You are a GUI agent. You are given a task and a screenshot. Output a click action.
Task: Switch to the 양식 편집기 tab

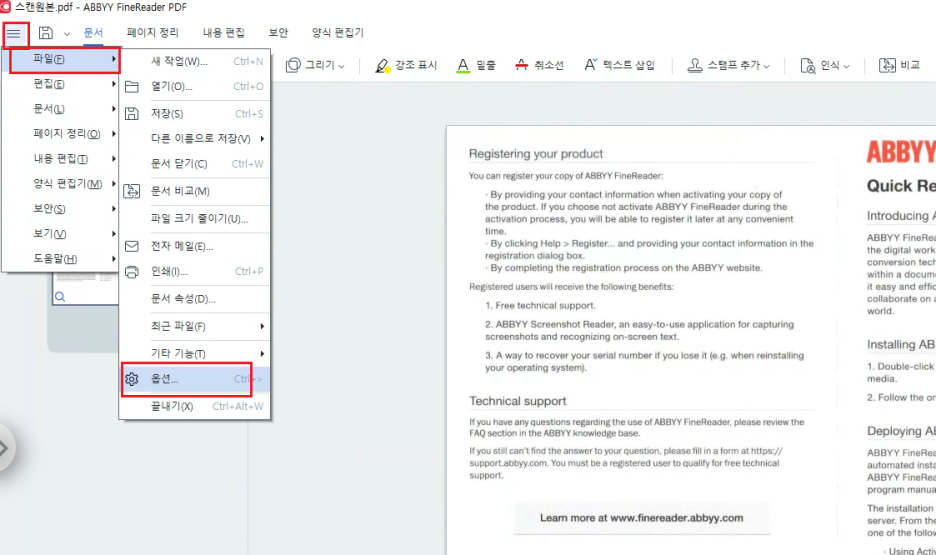(x=338, y=33)
